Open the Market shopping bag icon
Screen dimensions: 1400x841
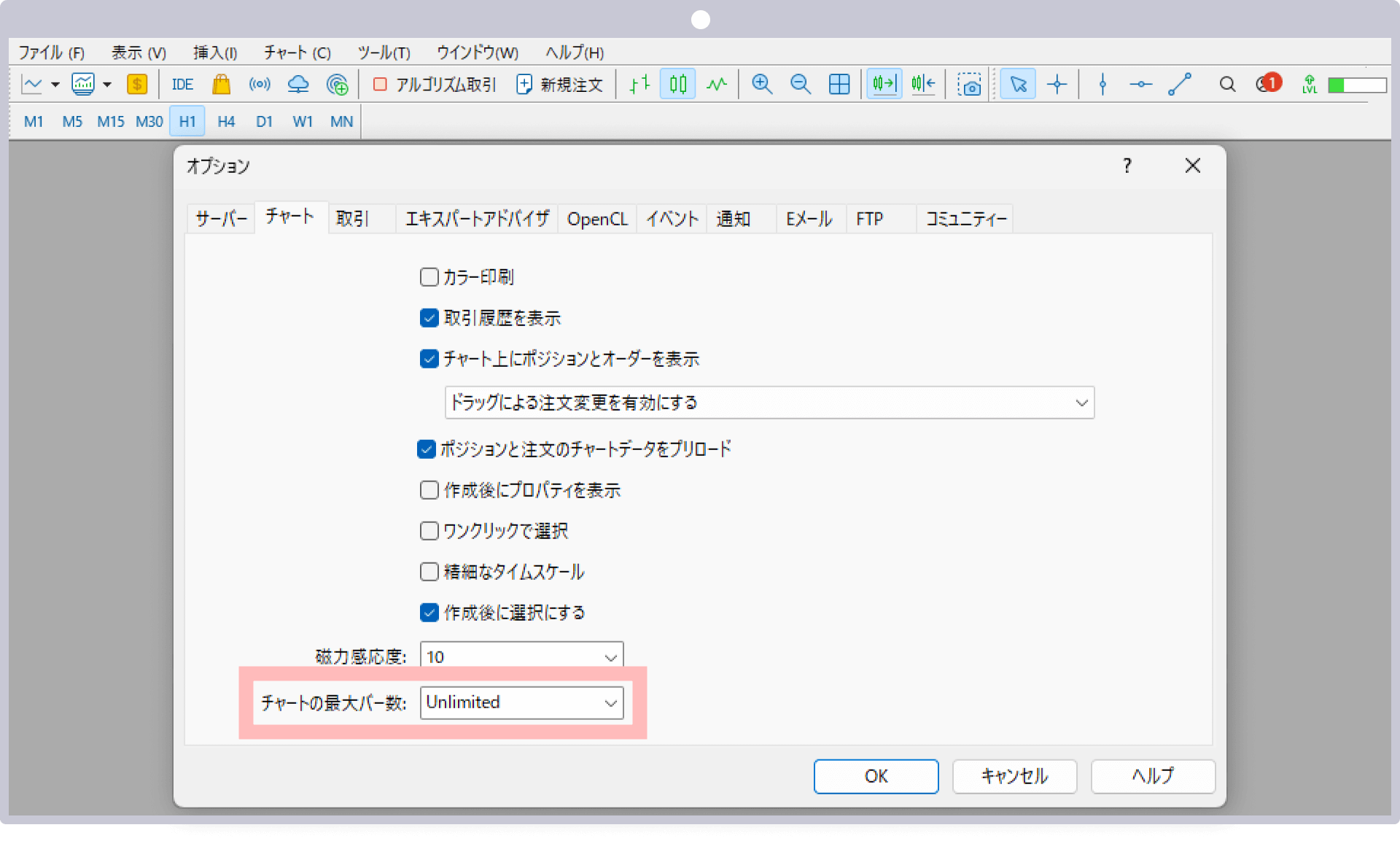point(221,85)
